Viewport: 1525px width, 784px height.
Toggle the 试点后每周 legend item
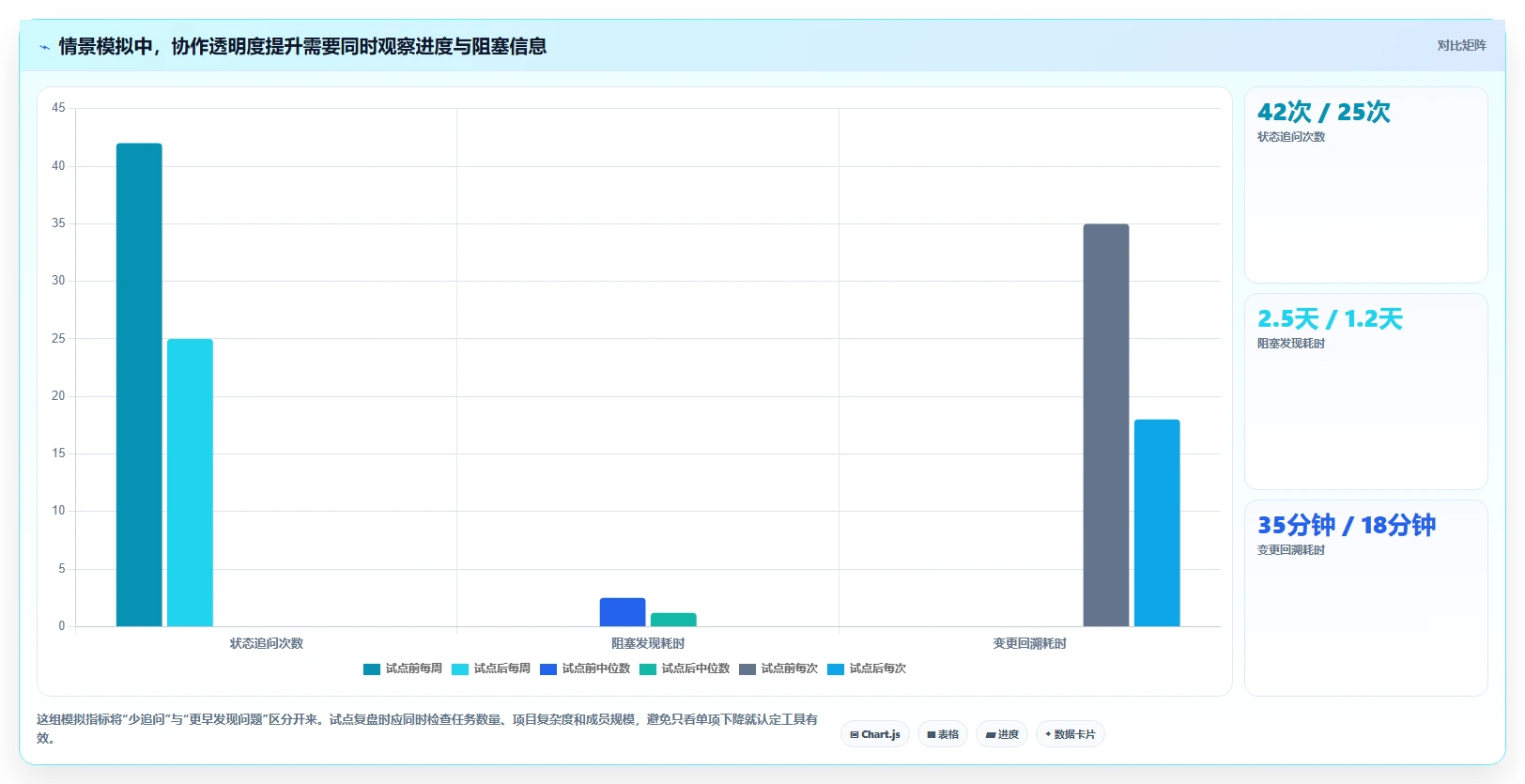[x=491, y=669]
